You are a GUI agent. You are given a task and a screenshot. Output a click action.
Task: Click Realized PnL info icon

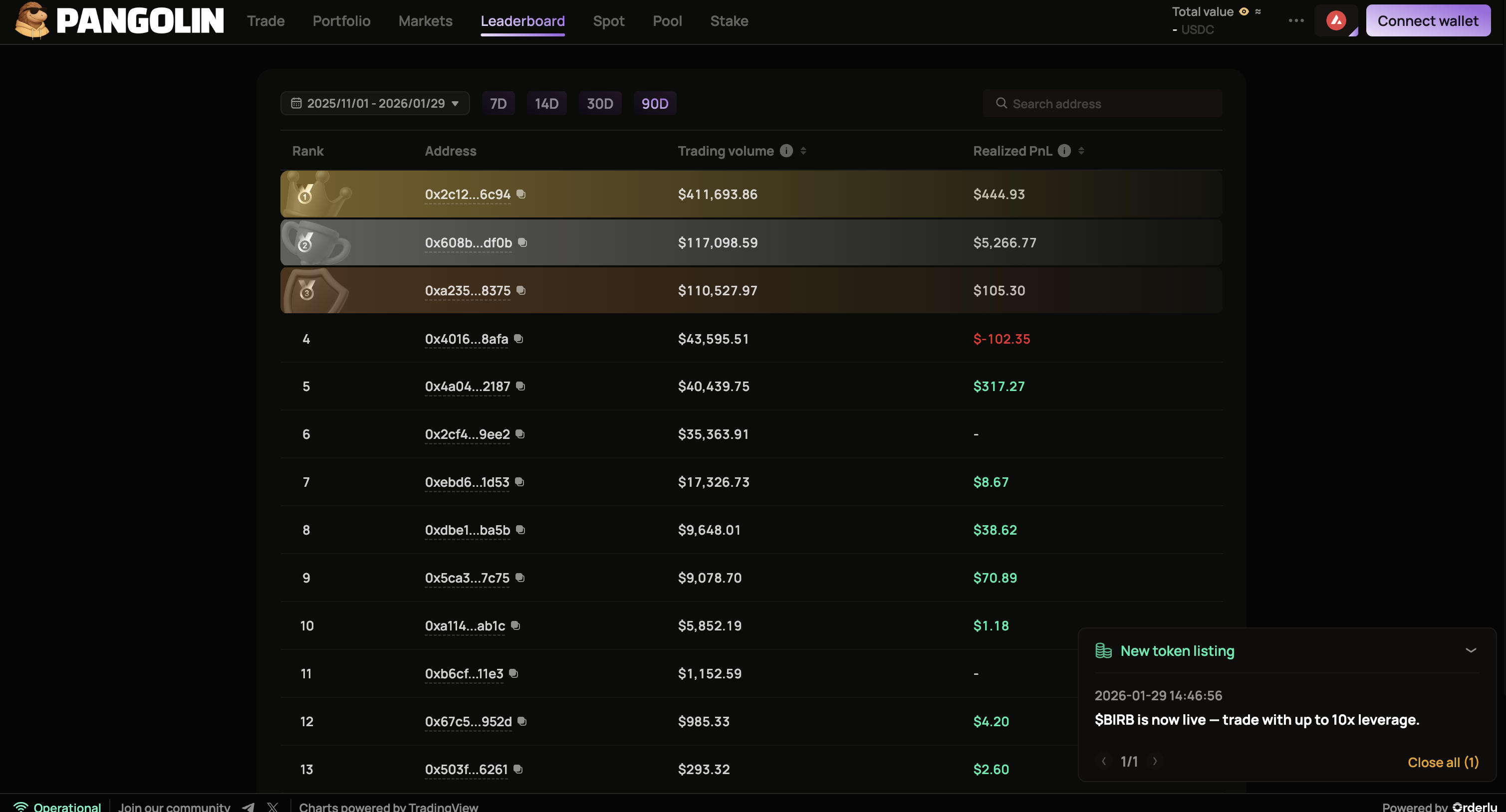1064,151
